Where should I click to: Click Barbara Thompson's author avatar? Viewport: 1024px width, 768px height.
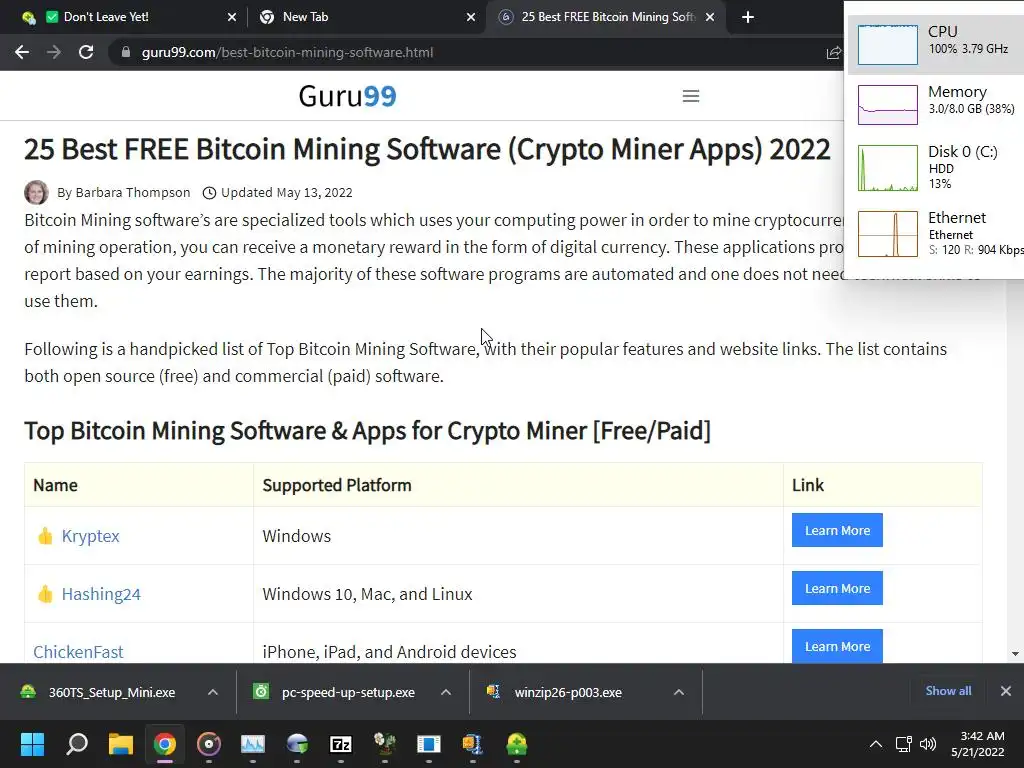(x=37, y=193)
